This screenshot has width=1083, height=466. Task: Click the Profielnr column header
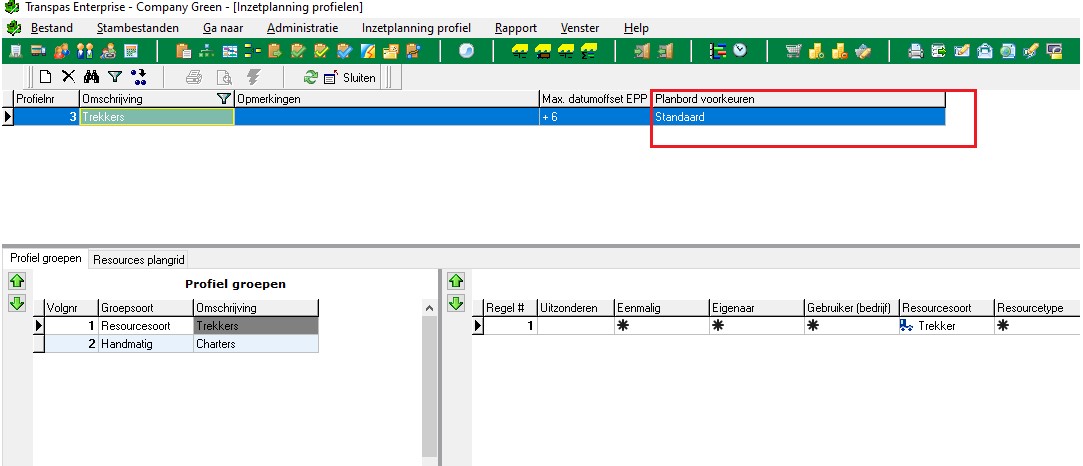tap(46, 99)
